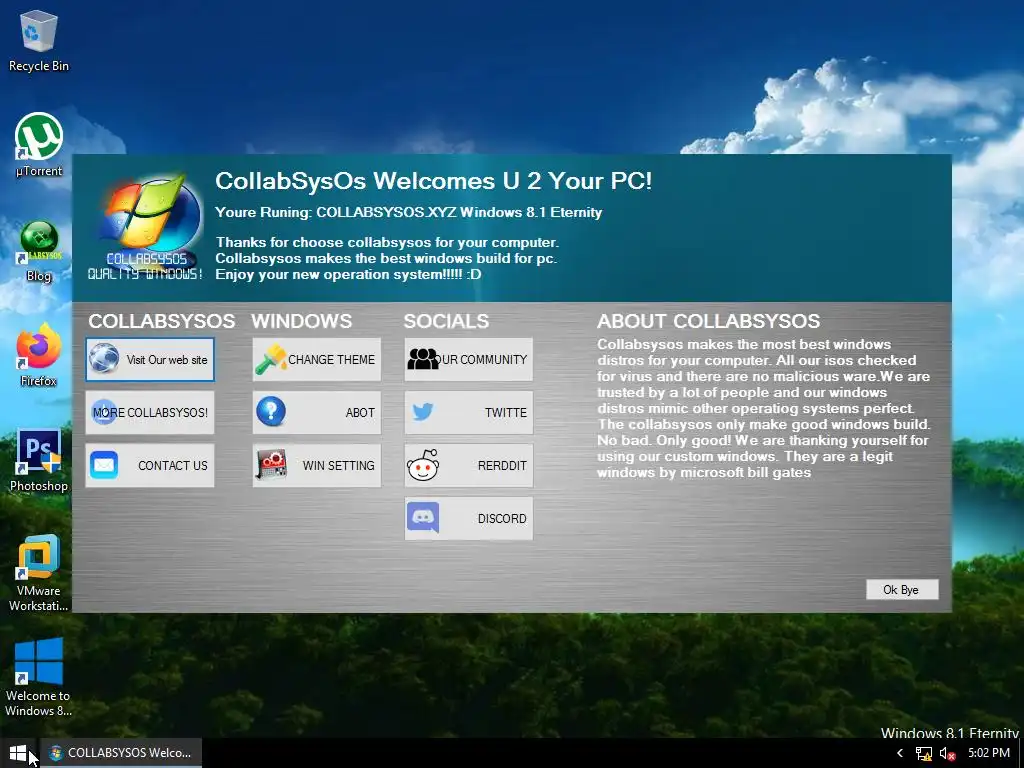
Task: Click the "WINDOWS" section heading
Action: [x=302, y=321]
